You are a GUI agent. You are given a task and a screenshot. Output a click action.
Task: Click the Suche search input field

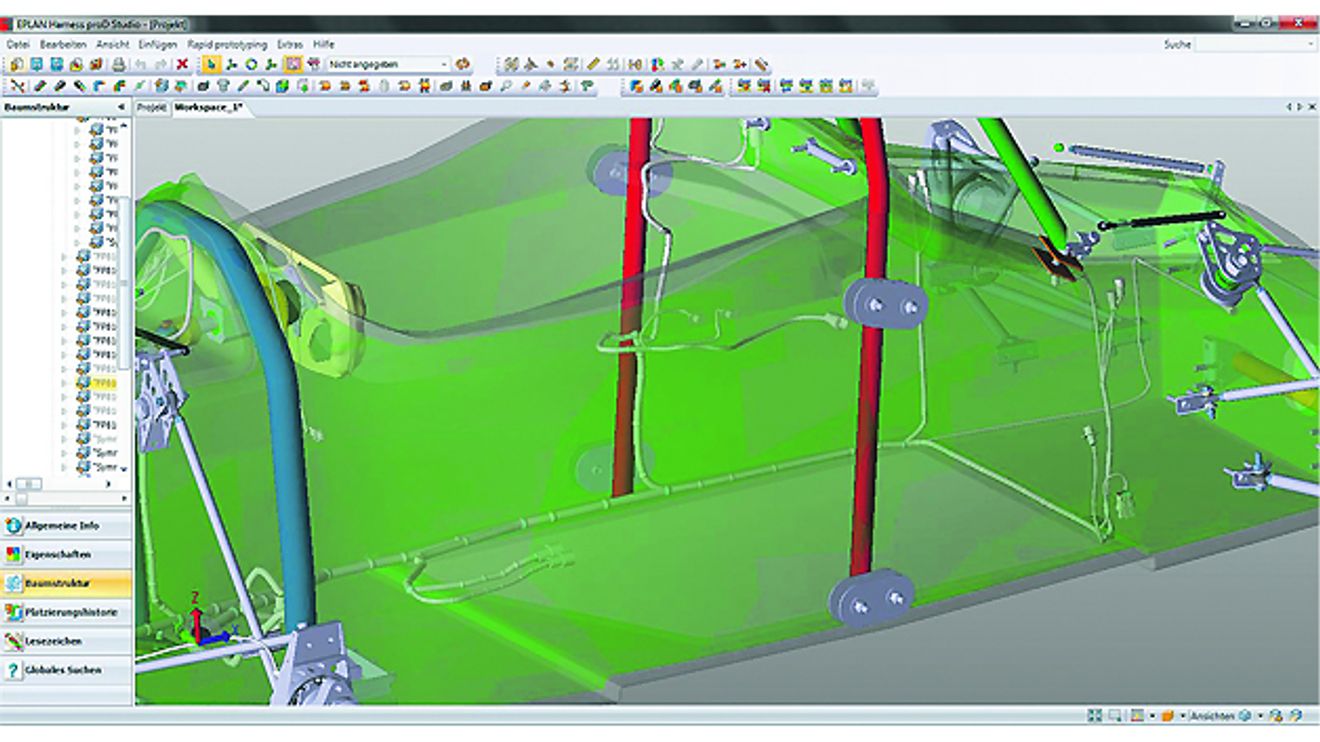point(1254,45)
